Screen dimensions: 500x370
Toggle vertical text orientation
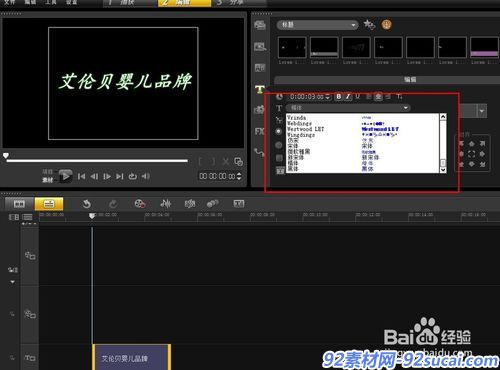coord(399,97)
